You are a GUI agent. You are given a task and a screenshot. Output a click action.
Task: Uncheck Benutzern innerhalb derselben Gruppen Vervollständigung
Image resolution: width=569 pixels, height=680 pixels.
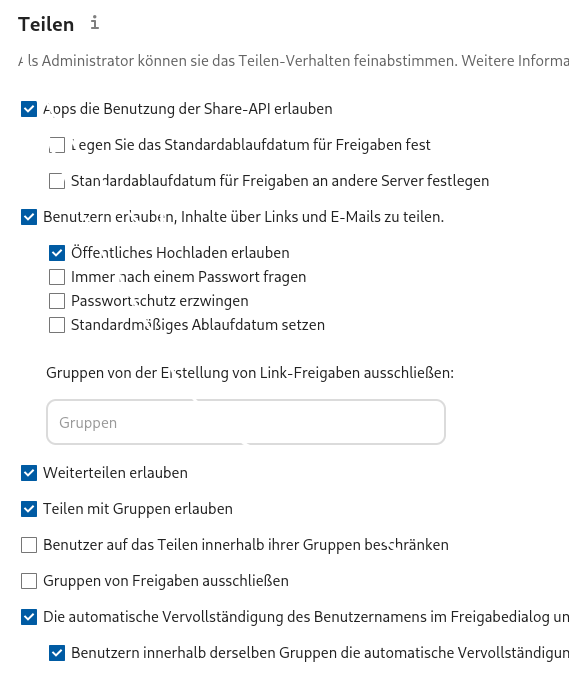point(57,653)
